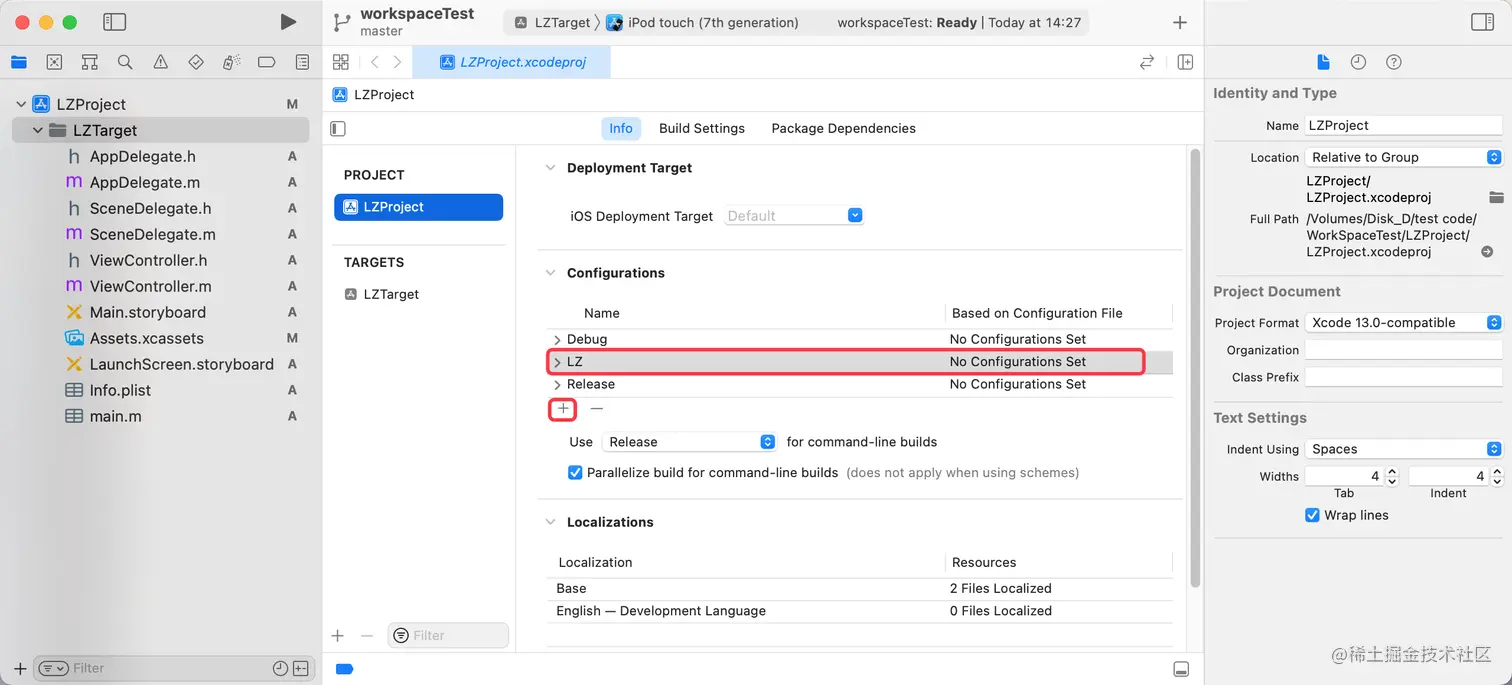This screenshot has height=685, width=1512.
Task: Open the Issue navigator warning icon
Action: [x=160, y=62]
